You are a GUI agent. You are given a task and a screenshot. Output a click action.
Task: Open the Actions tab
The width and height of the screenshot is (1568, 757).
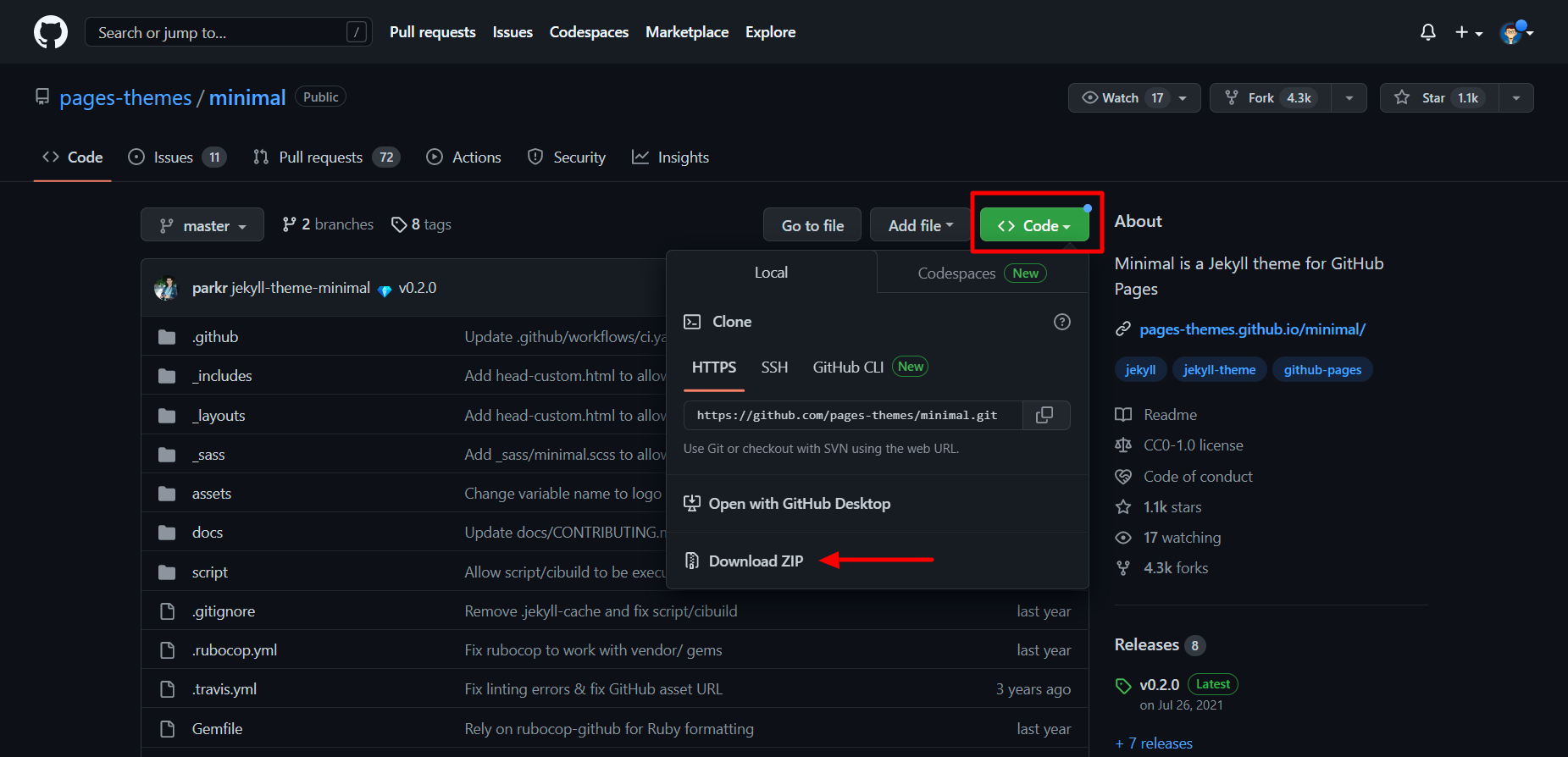click(463, 157)
